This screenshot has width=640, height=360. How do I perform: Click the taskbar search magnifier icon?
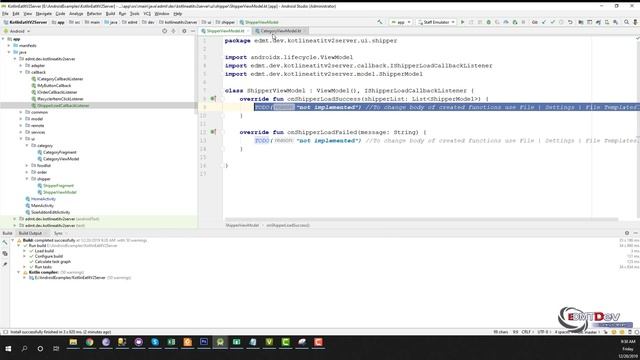(24, 349)
